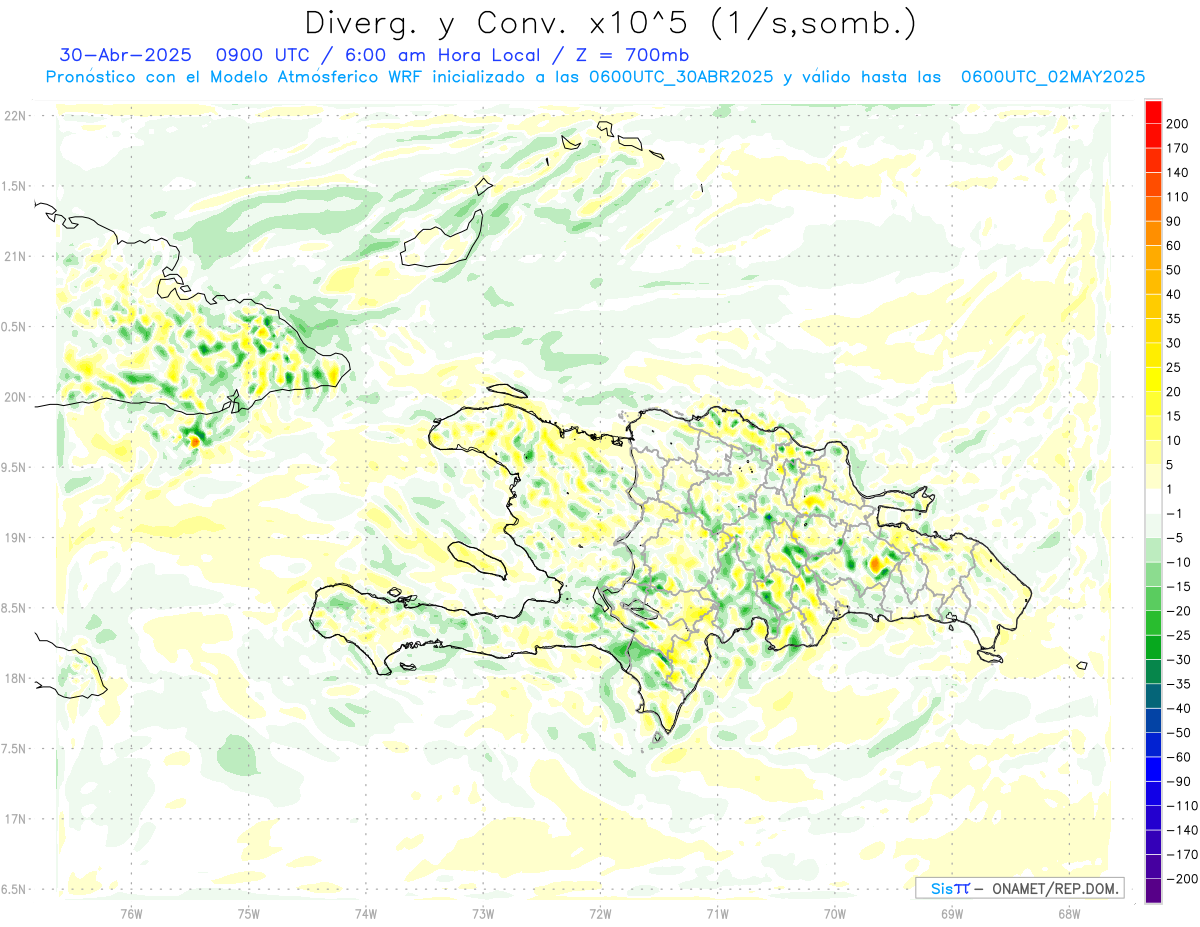Click the colorbar value label '-5'
1200x927 pixels.
(x=1175, y=538)
